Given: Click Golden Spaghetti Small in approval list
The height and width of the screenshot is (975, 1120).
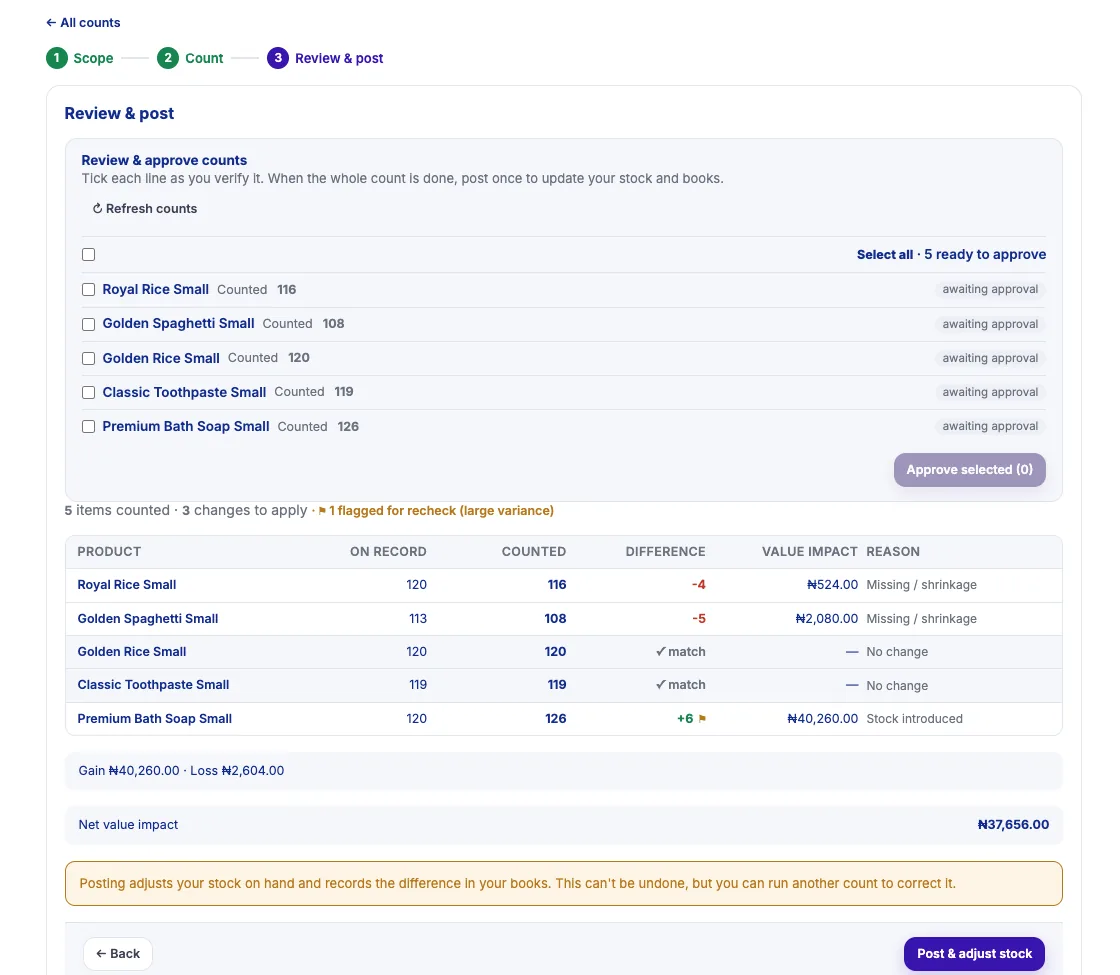Looking at the screenshot, I should (178, 324).
